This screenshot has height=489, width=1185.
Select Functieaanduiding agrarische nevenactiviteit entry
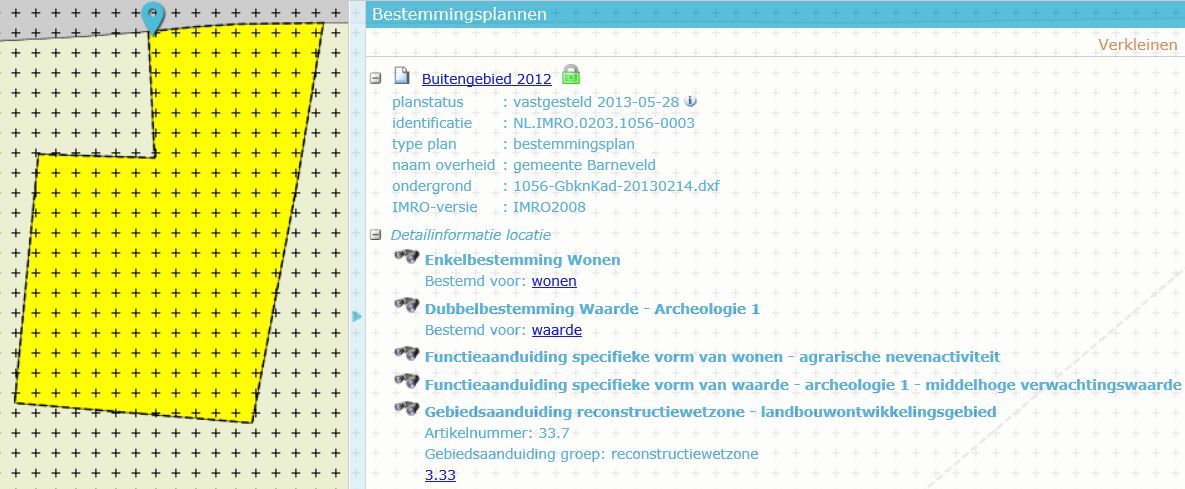pyautogui.click(x=712, y=357)
